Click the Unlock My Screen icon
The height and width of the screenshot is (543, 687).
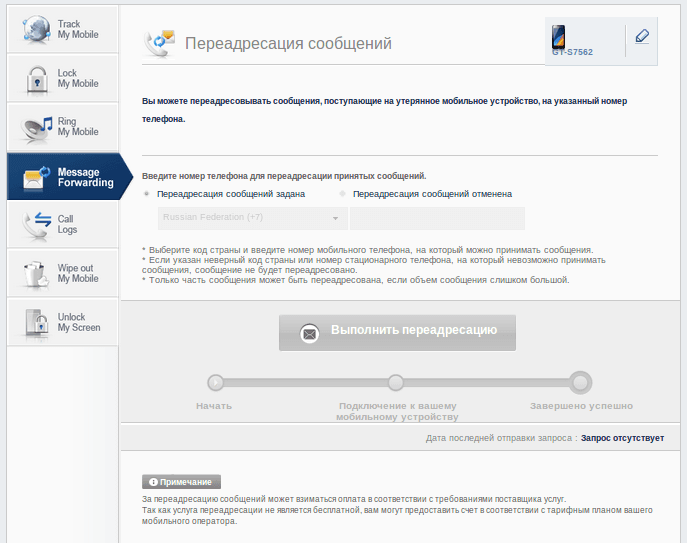coord(37,323)
